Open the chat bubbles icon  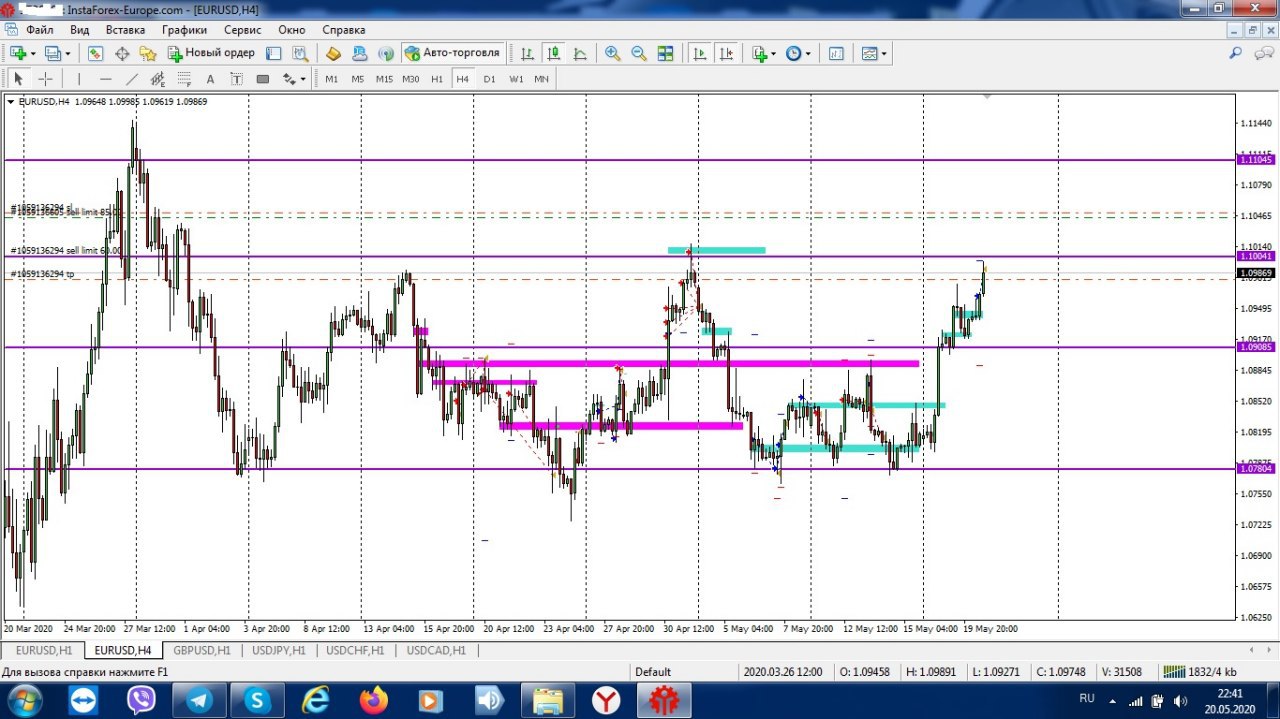coord(1263,53)
